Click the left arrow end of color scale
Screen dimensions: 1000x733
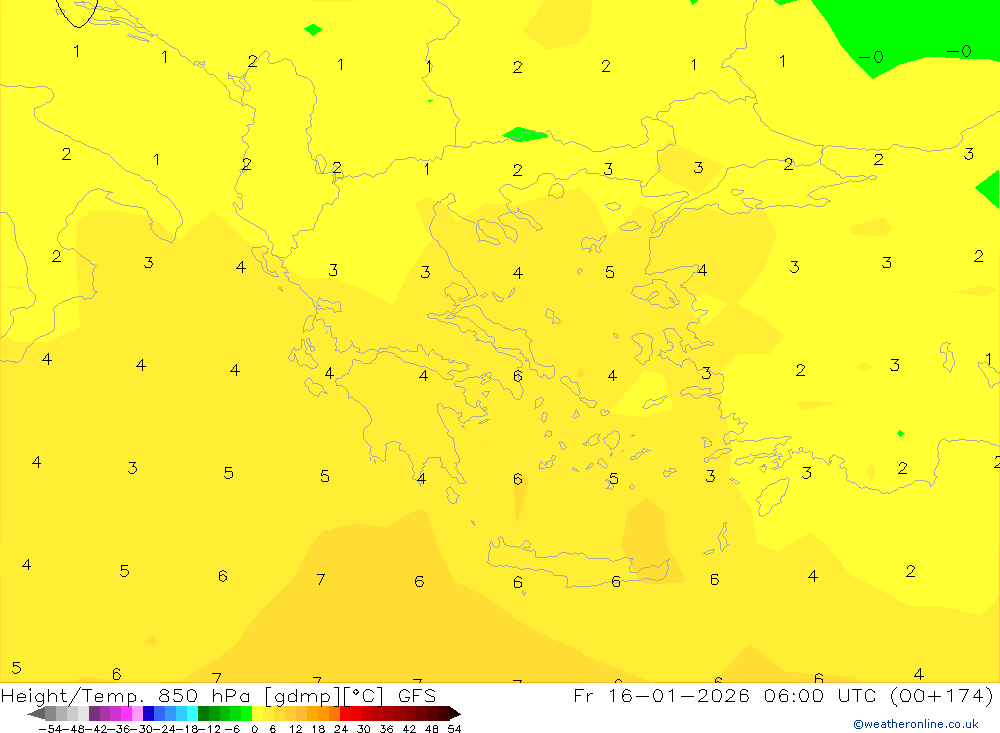coord(36,713)
